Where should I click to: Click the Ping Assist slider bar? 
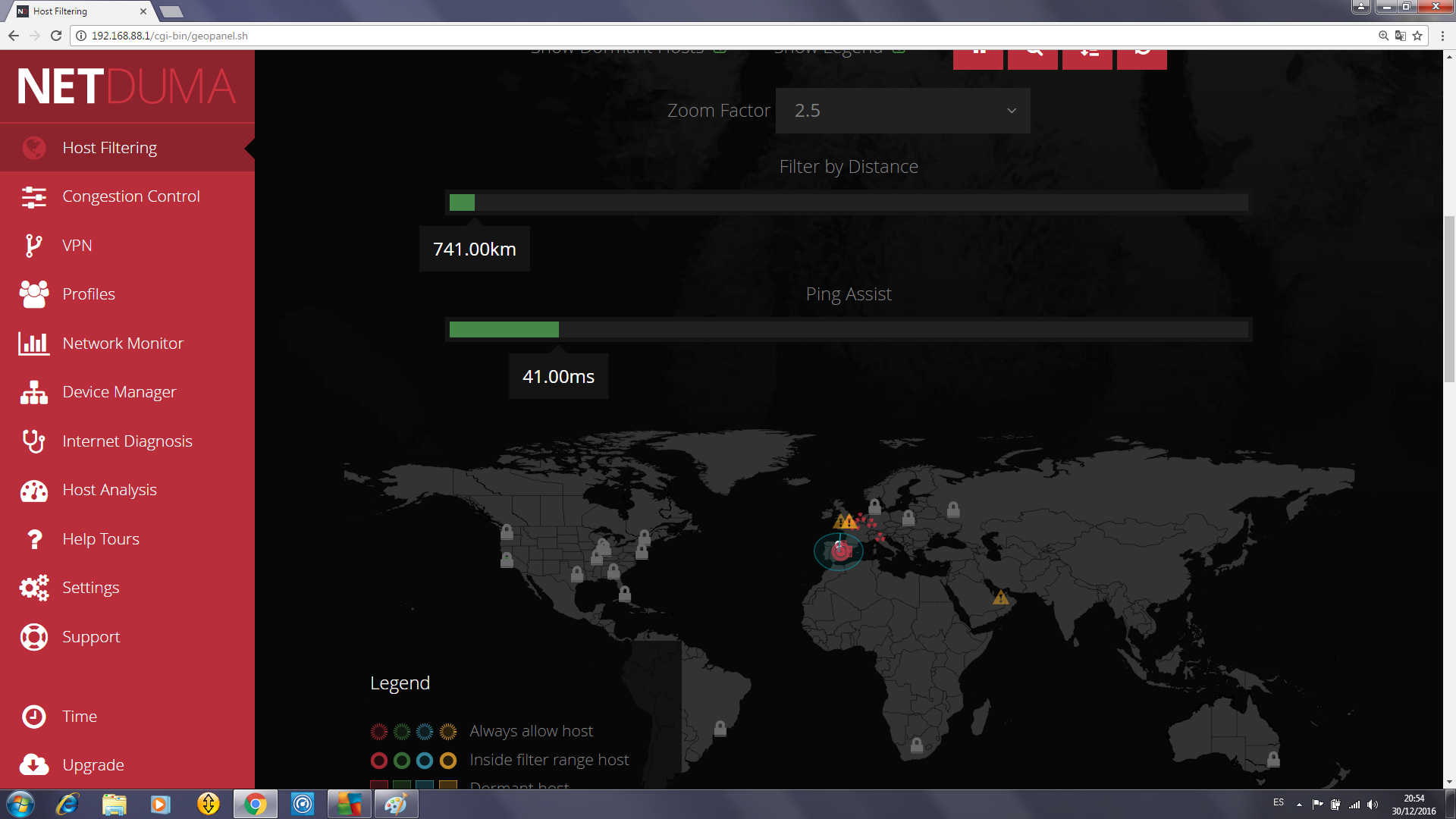pyautogui.click(x=848, y=329)
